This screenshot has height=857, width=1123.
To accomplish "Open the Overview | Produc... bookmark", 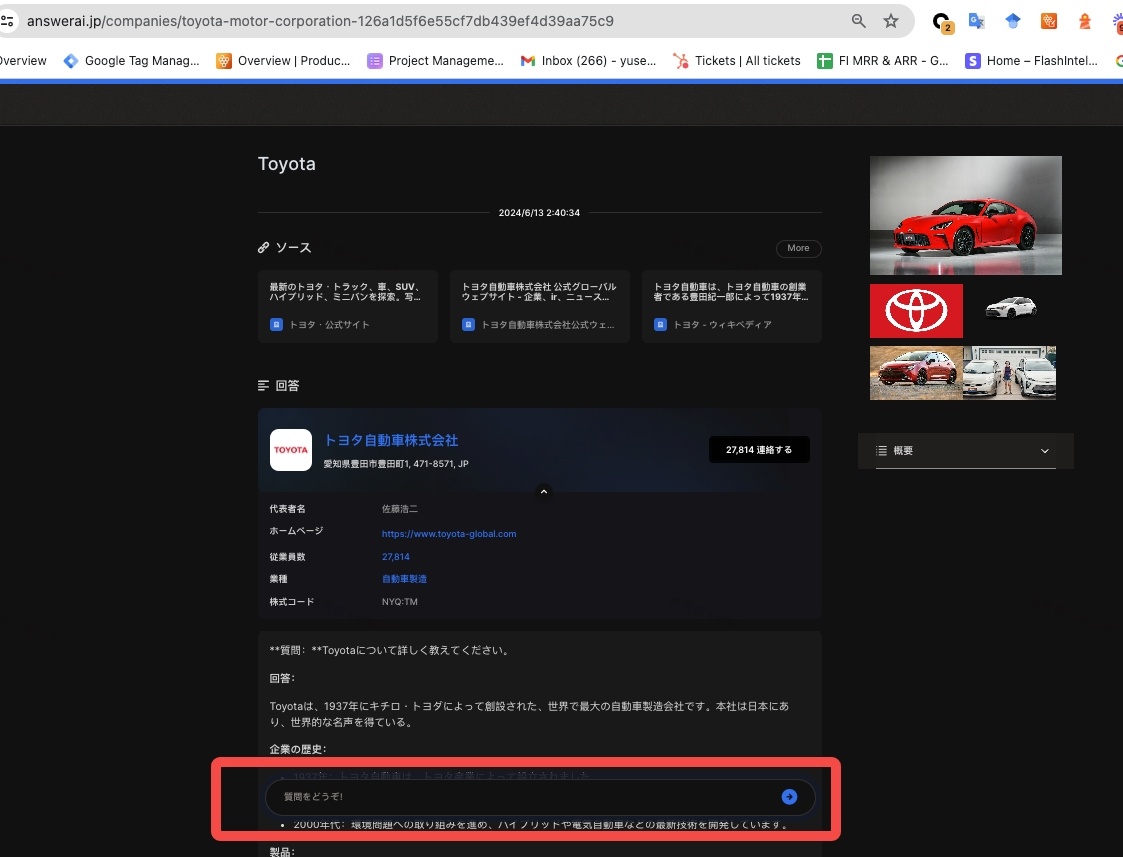I will (x=284, y=61).
